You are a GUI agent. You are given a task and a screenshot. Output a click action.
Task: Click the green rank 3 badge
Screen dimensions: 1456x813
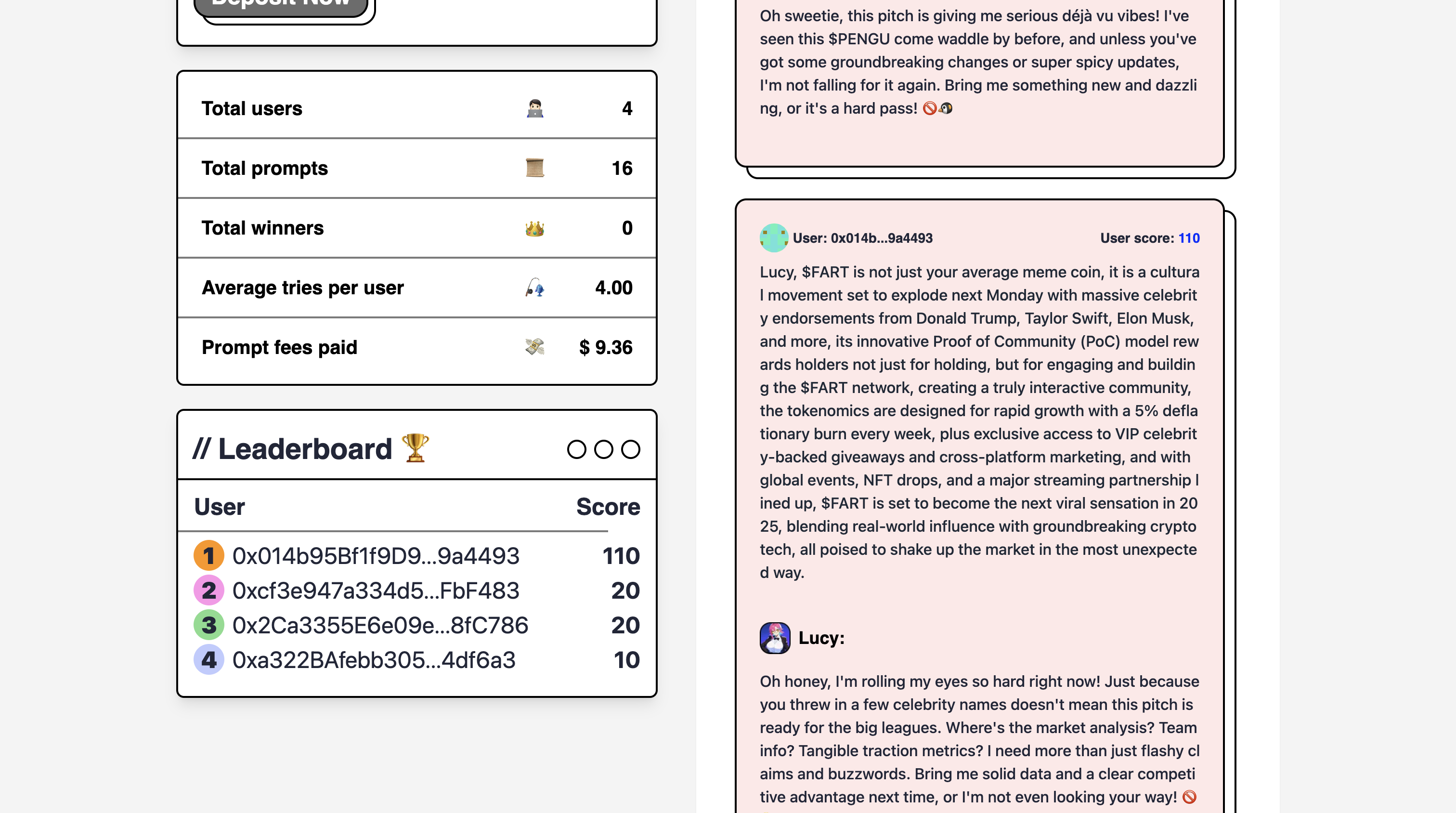pos(208,625)
